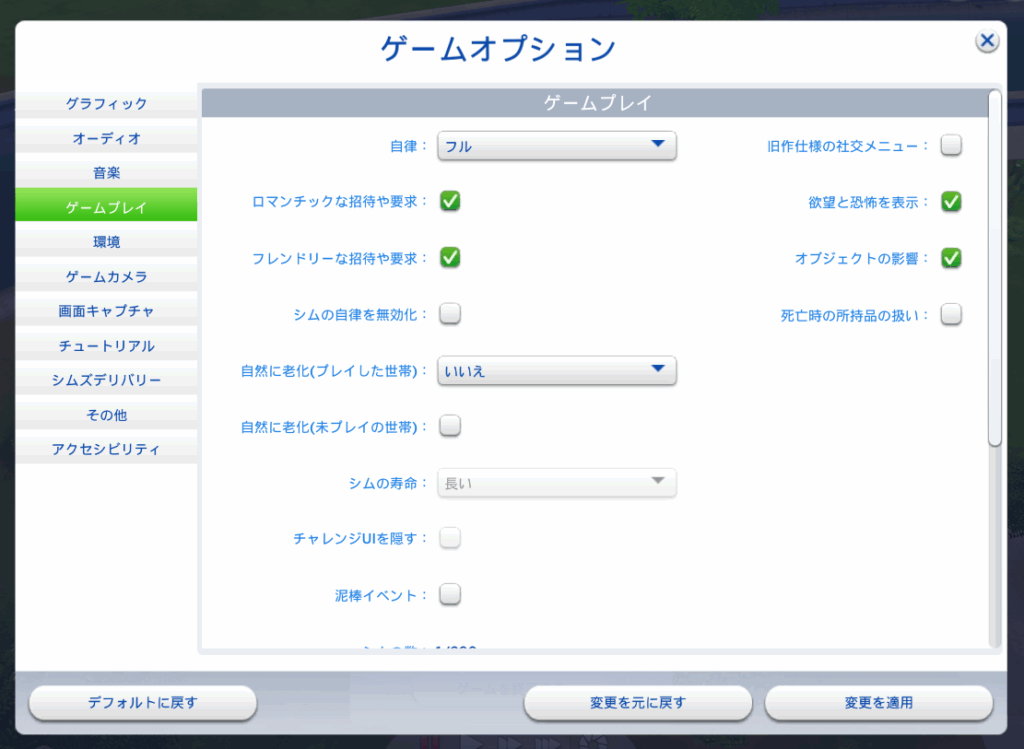Apply changes with 変更を適用 button
This screenshot has width=1024, height=749.
pyautogui.click(x=879, y=703)
